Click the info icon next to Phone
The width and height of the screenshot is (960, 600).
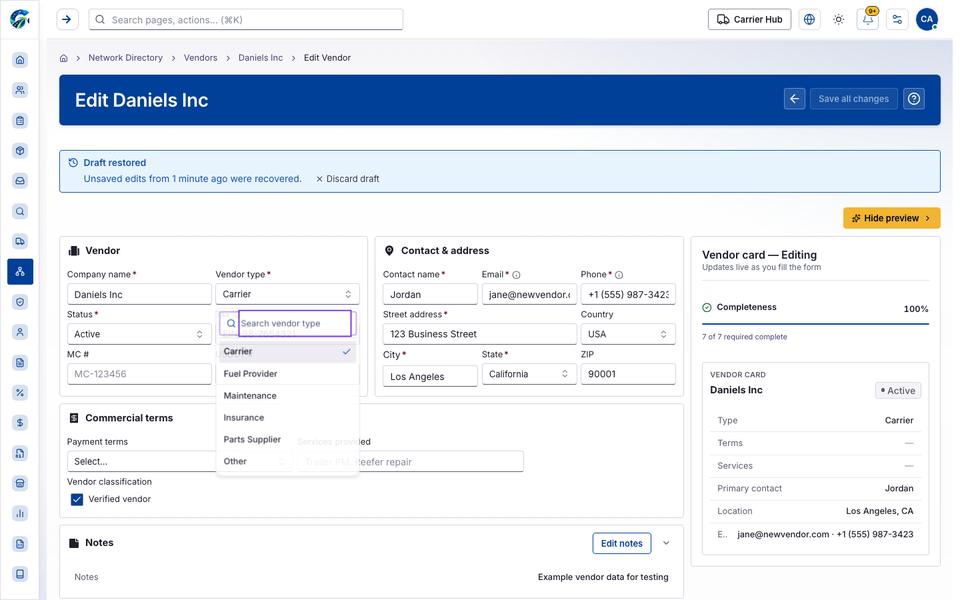pyautogui.click(x=619, y=275)
